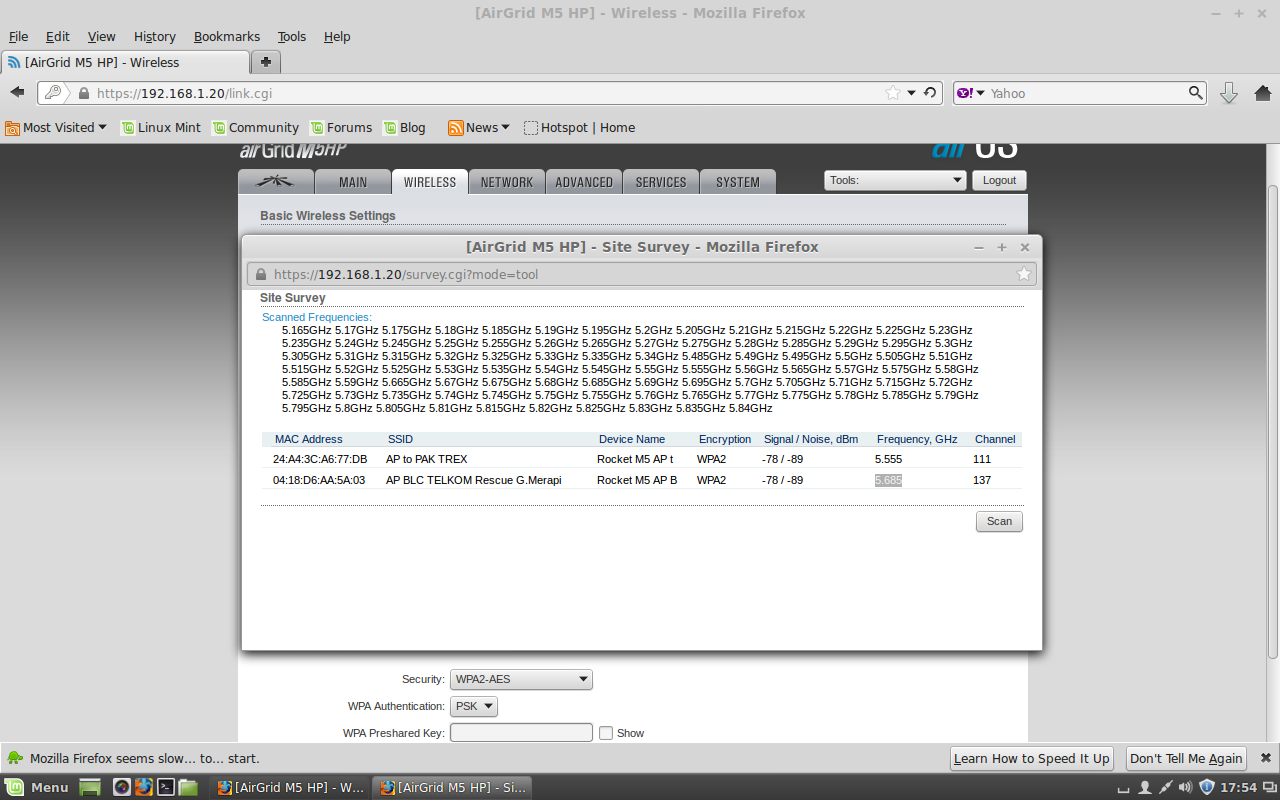Click Show Desktop icon in panel
Image resolution: width=1280 pixels, height=800 pixels.
[x=90, y=787]
